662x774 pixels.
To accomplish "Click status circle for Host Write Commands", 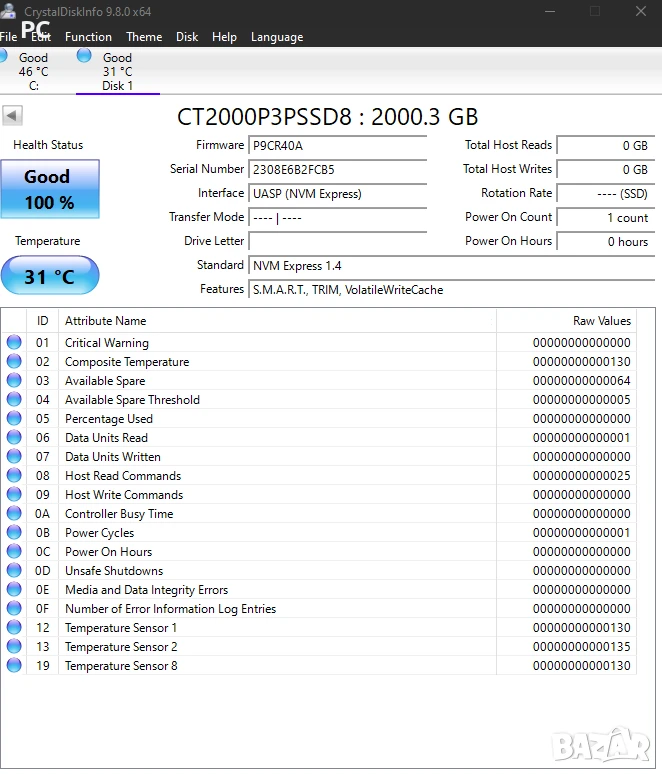I will (14, 494).
